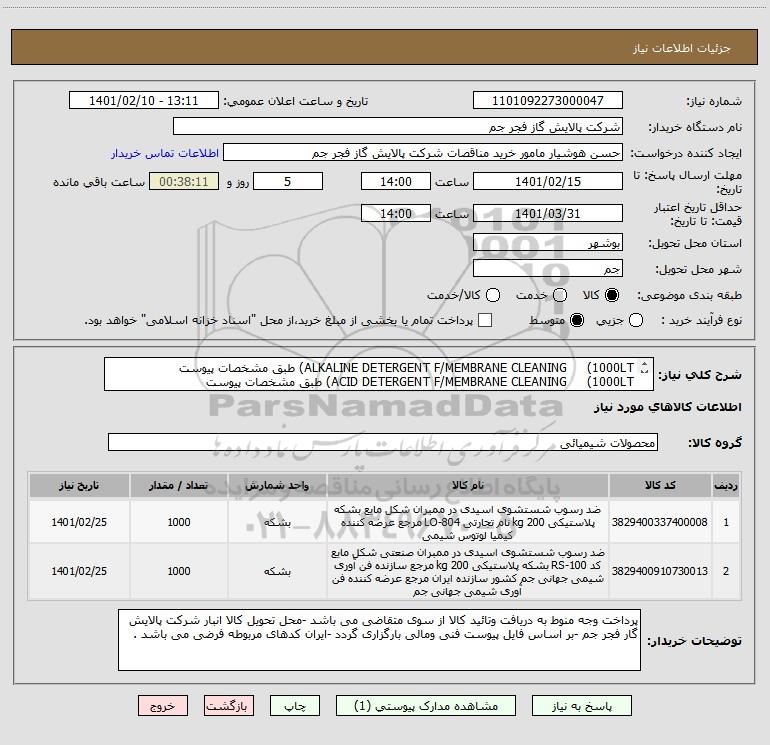Screen dimensions: 770x745
Task: Click the شماره نیاز field 1101092273000047
Action: point(548,100)
